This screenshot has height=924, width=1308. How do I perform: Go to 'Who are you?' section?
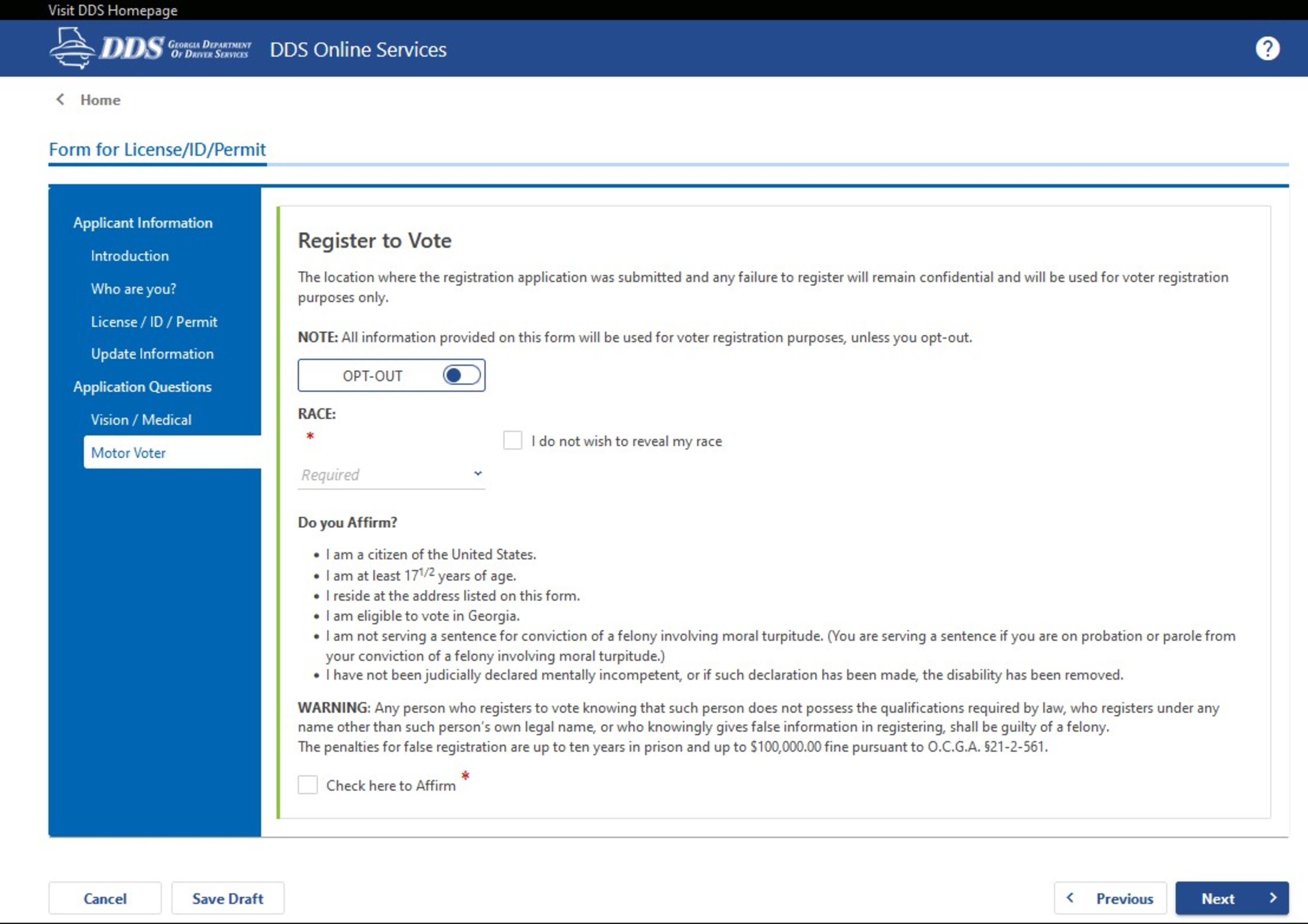pyautogui.click(x=133, y=289)
